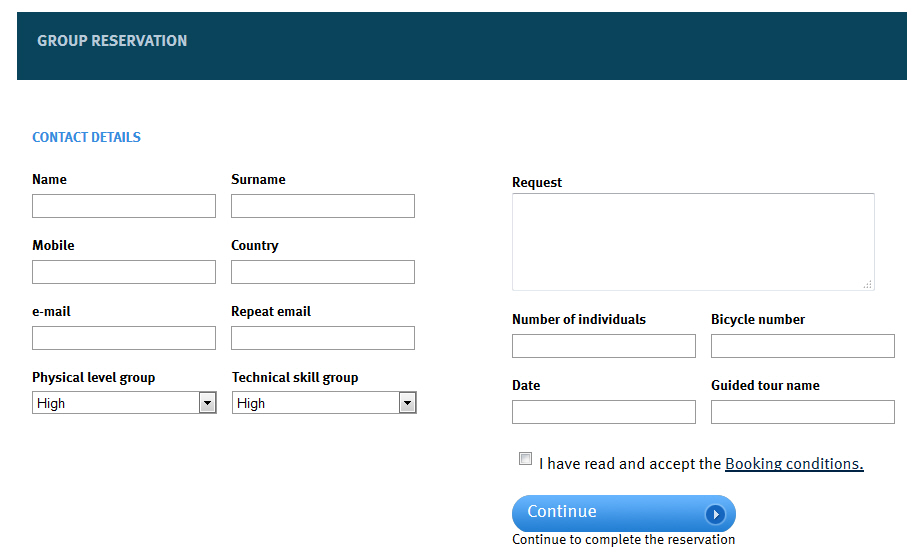Grab the Request textarea resize handle
This screenshot has width=921, height=560.
pos(868,284)
